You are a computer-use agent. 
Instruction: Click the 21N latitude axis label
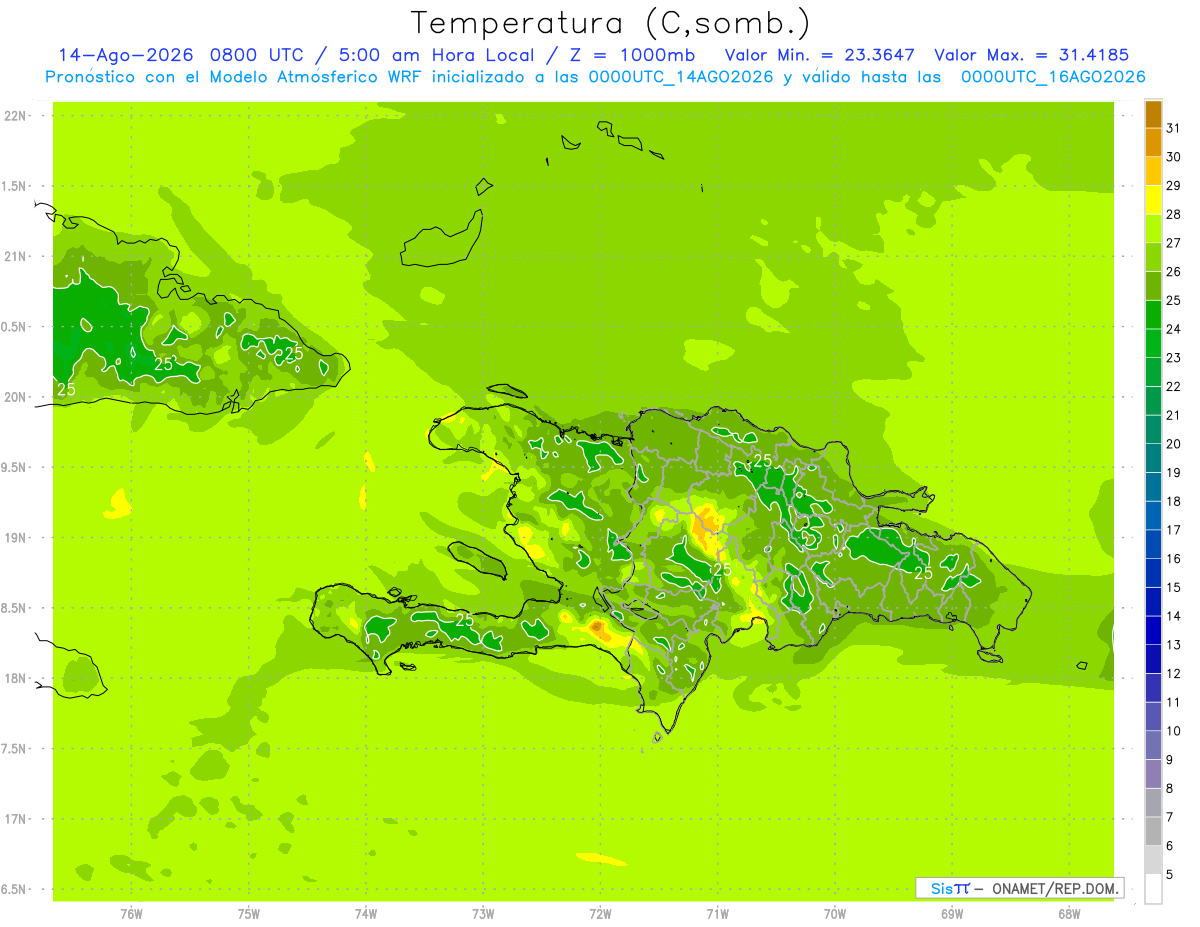pos(16,257)
